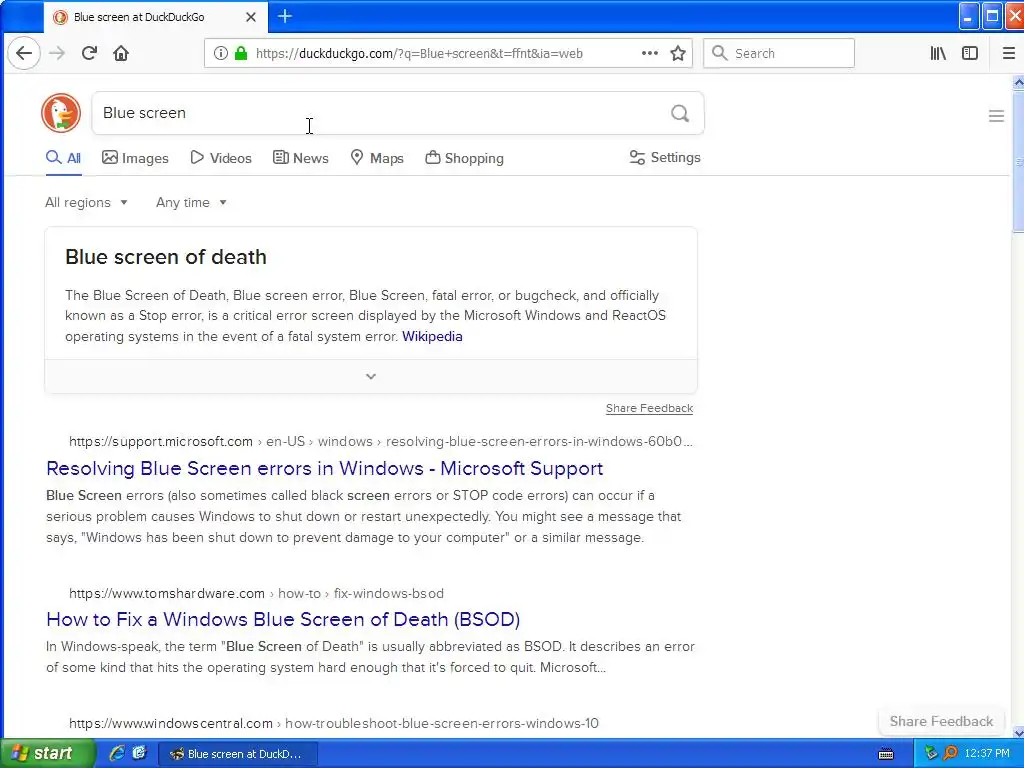
Task: Click the support.microsoft.com result URL
Action: (x=381, y=441)
